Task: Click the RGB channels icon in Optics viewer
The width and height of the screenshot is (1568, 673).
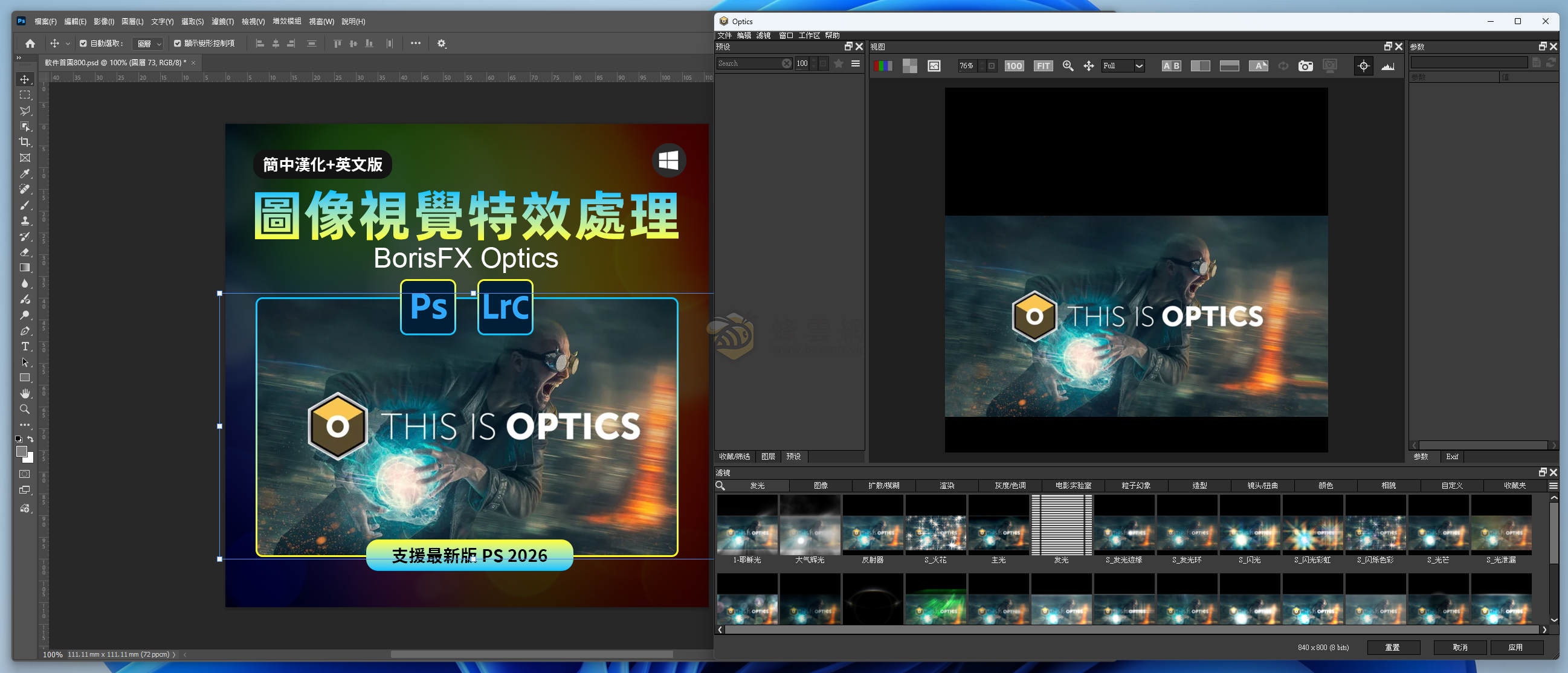Action: coord(883,66)
